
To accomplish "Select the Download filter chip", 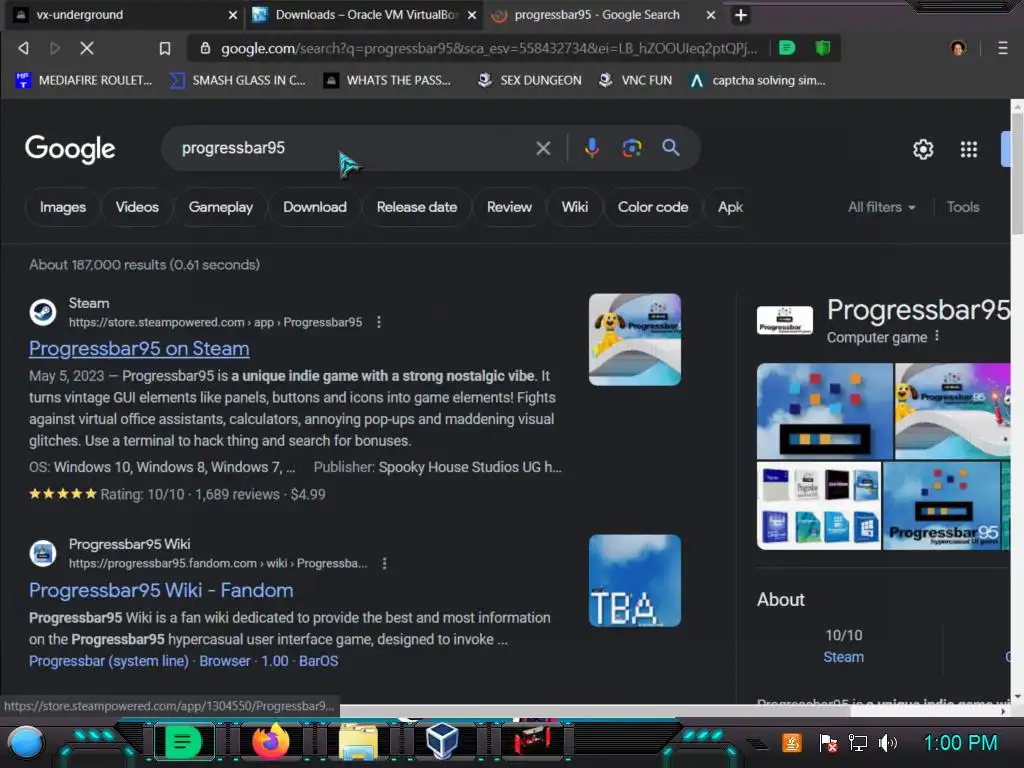I will click(x=315, y=207).
